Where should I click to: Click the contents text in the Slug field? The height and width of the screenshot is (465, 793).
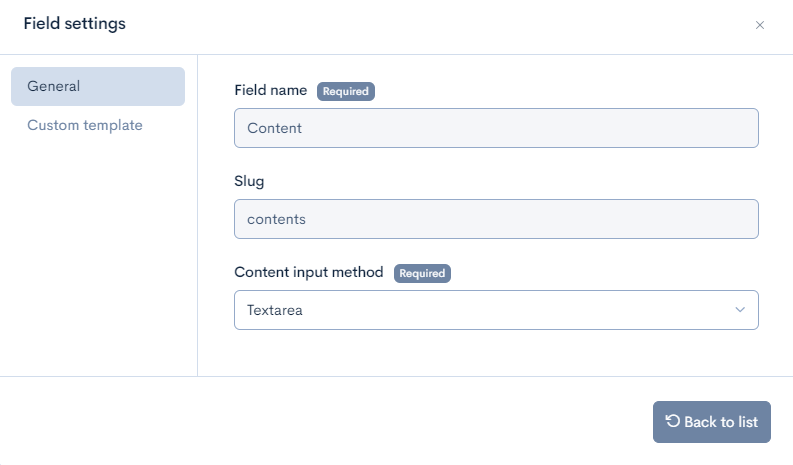coord(277,219)
